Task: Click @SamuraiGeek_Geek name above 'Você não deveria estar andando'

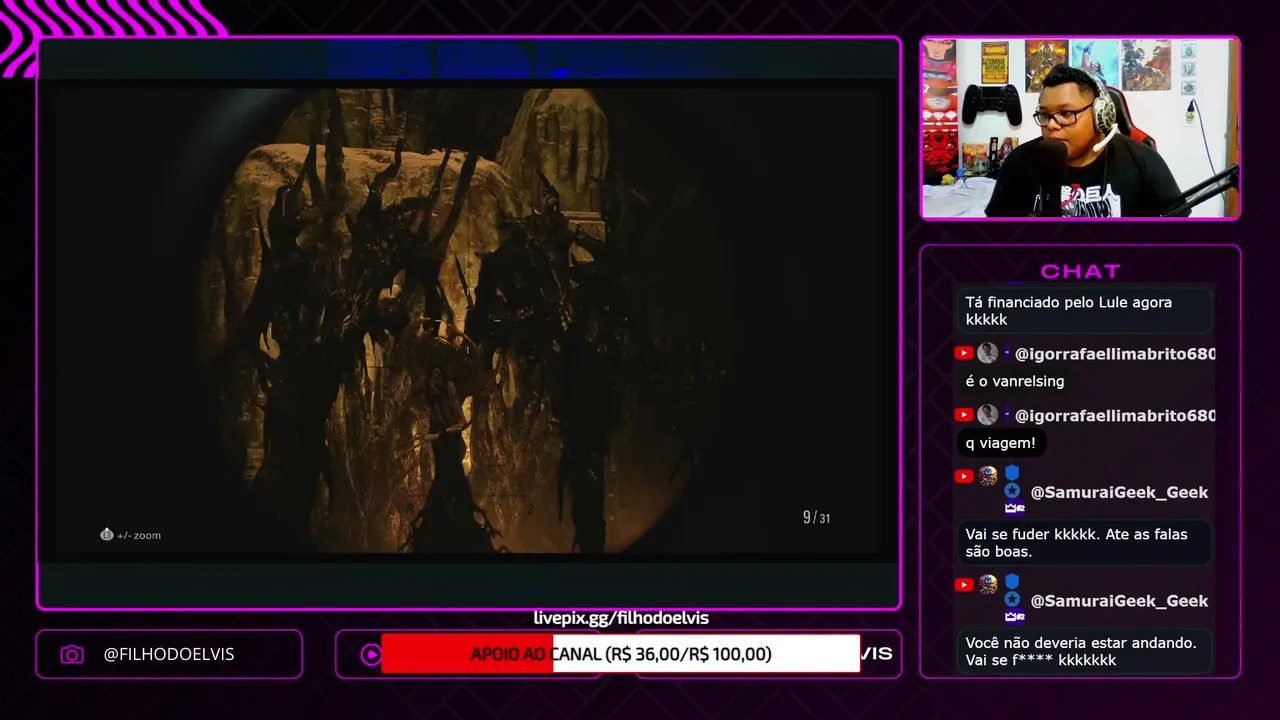Action: pyautogui.click(x=1119, y=601)
